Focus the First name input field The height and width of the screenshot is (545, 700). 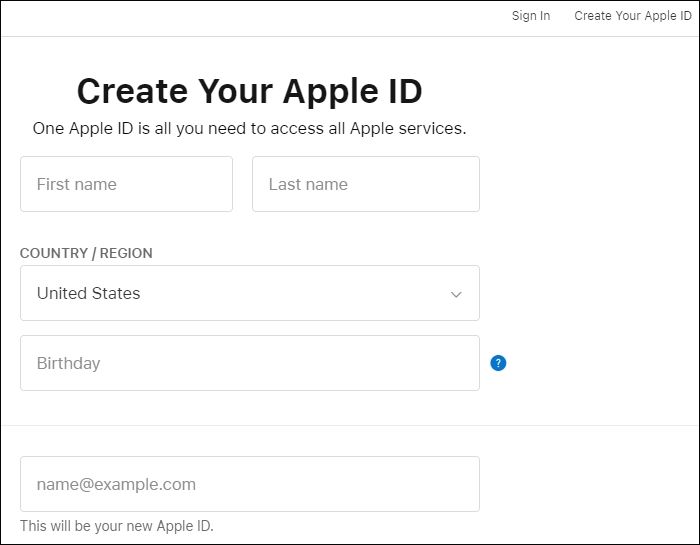pos(126,184)
